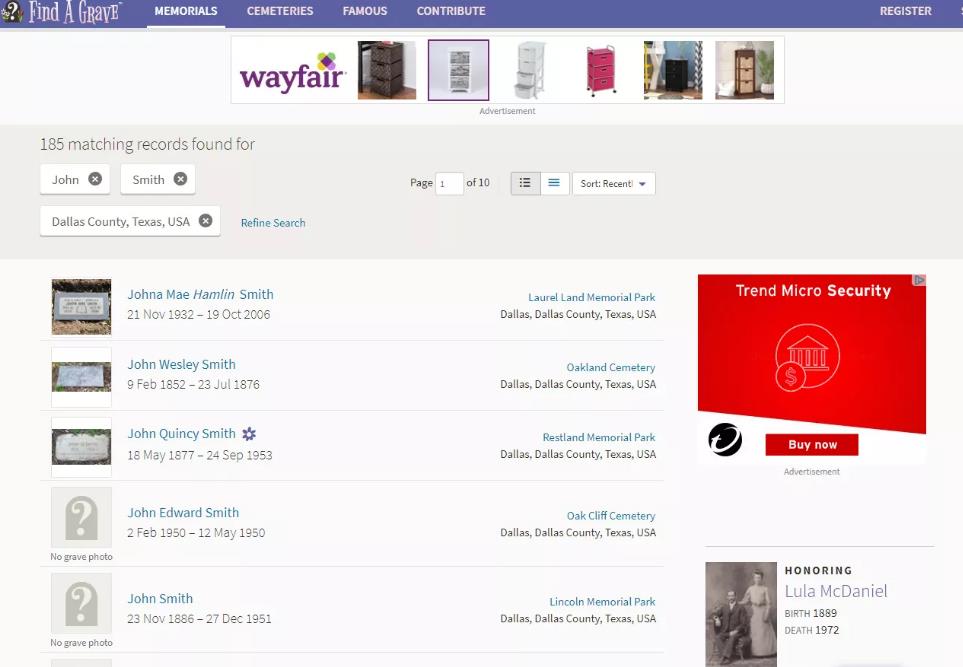Open the Famous menu tab

[x=365, y=11]
